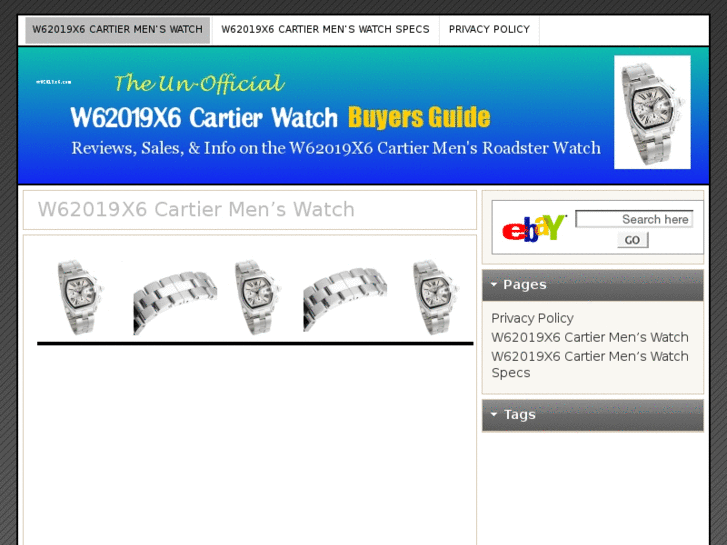Click the page heading W62019X6 Cartier Men's Watch
The width and height of the screenshot is (727, 545).
coord(196,210)
